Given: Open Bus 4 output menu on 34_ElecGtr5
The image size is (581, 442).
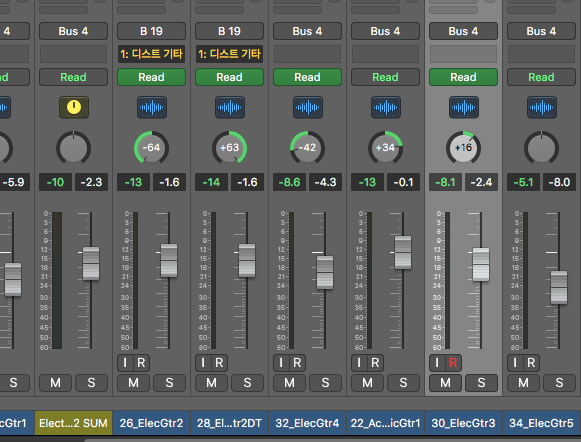Looking at the screenshot, I should pos(541,31).
